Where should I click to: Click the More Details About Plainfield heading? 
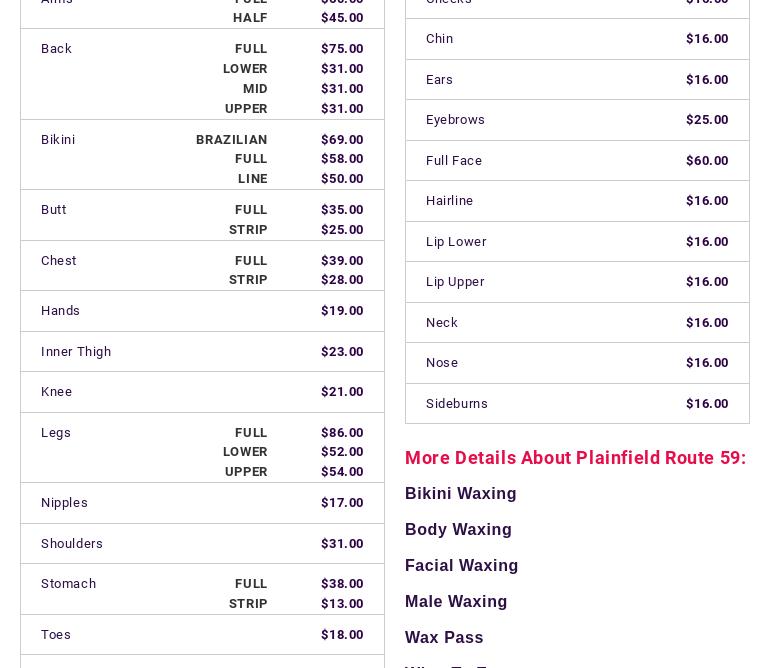point(575,457)
